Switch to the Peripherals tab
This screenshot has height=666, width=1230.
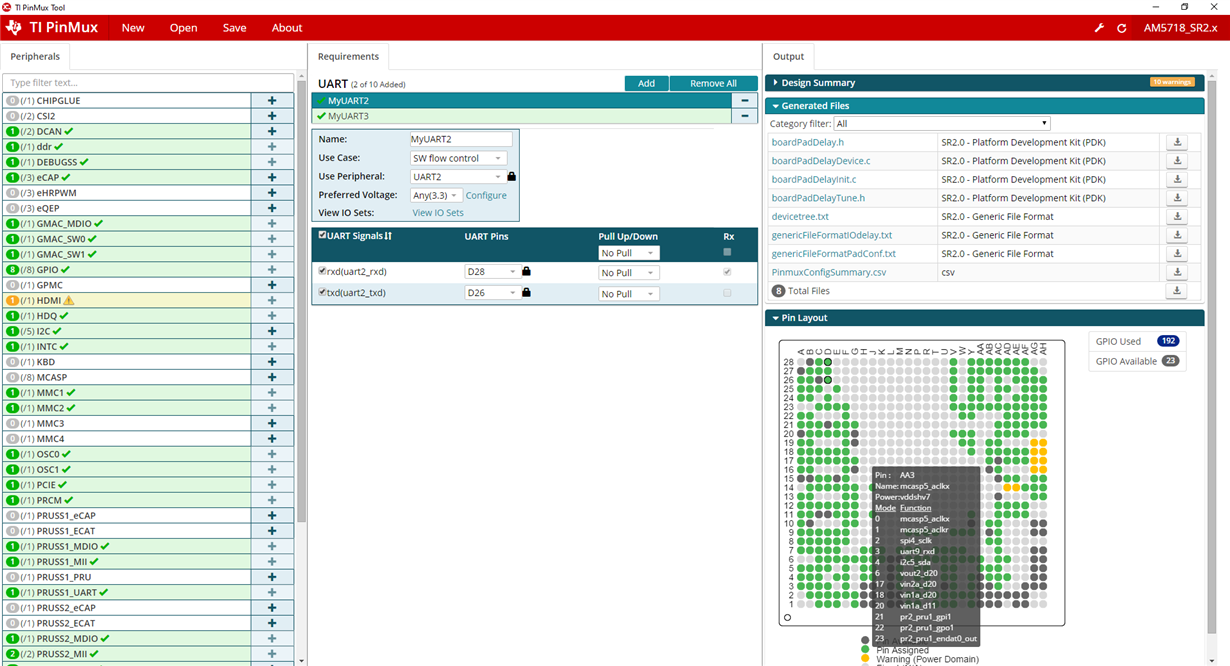(x=35, y=57)
